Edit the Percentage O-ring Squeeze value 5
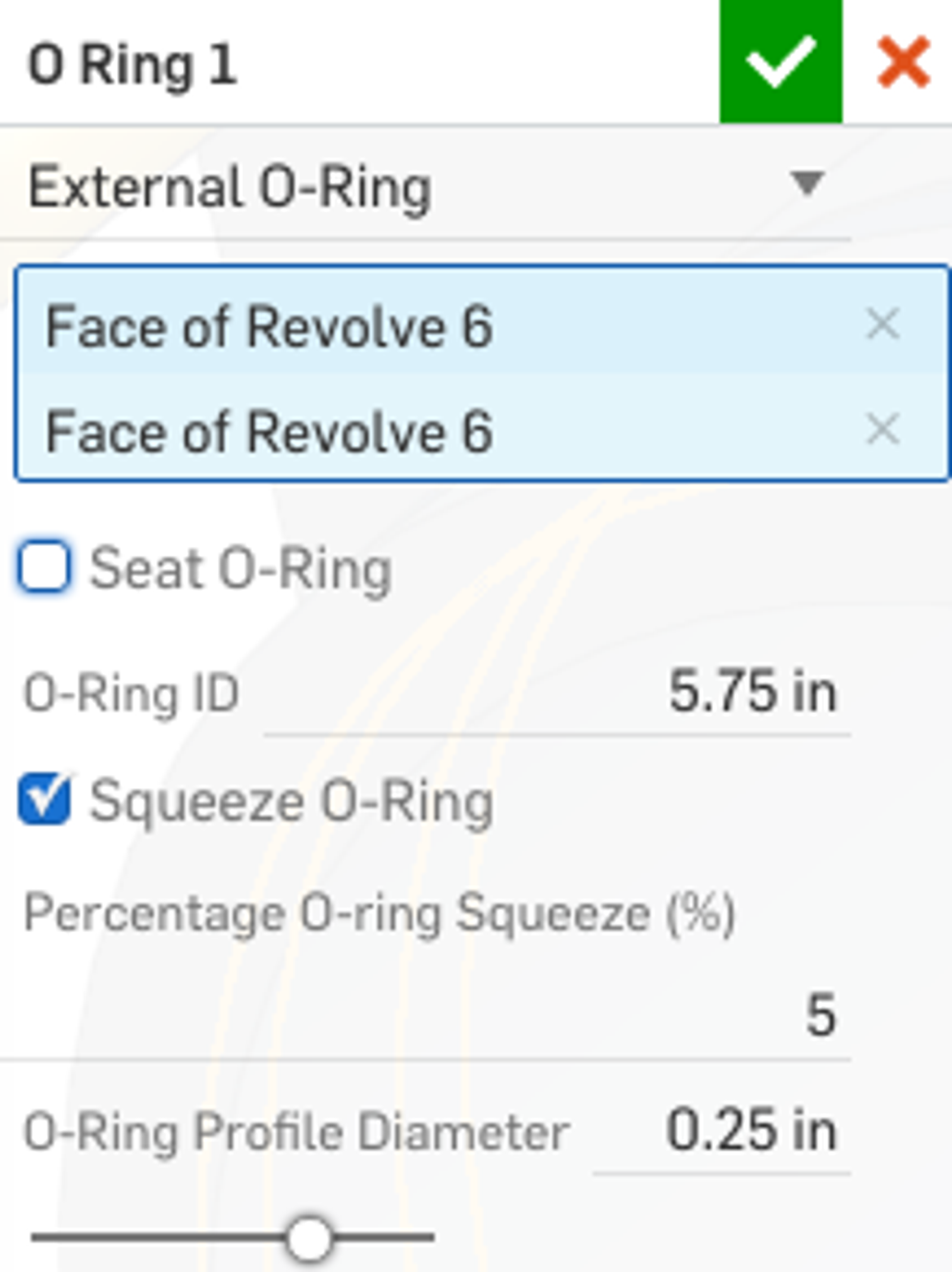 tap(821, 1015)
